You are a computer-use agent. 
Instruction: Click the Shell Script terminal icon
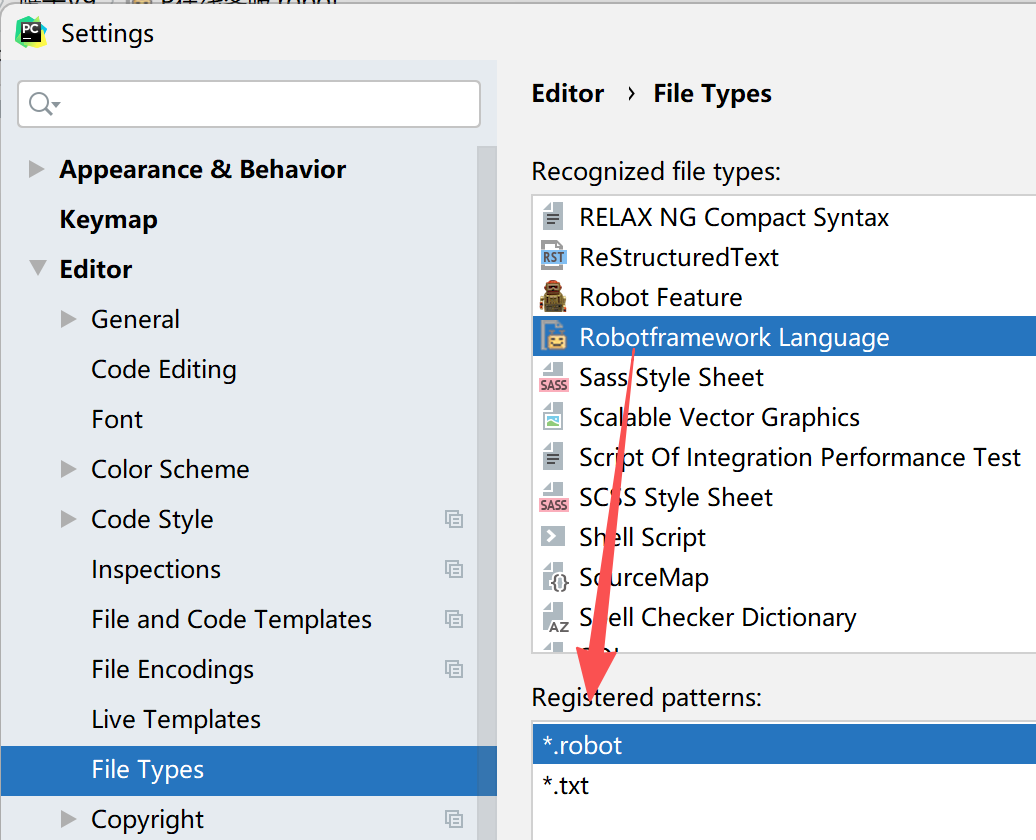coord(553,536)
